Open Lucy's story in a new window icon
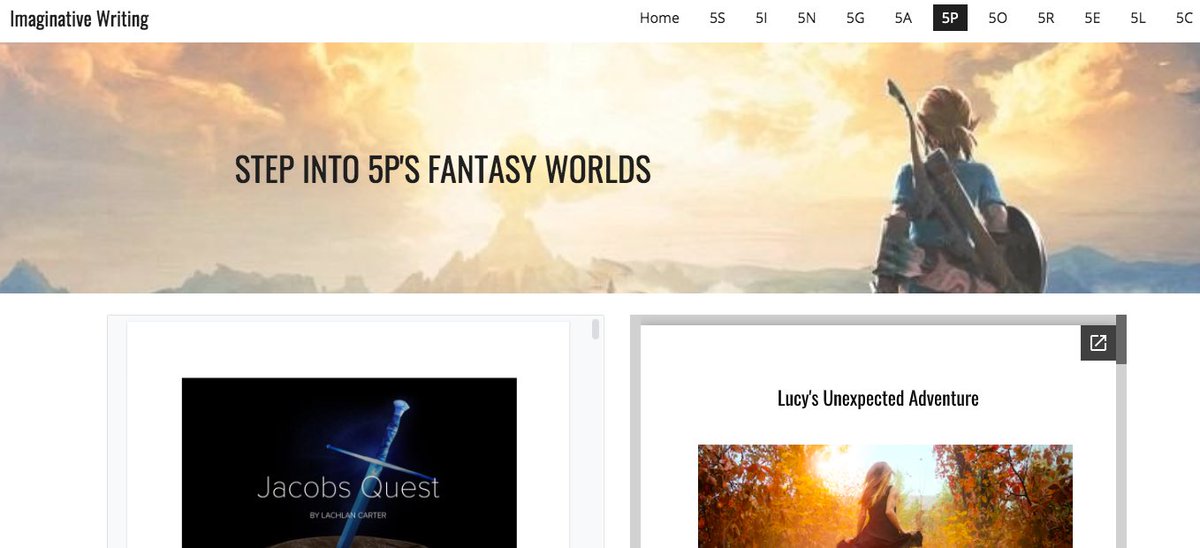This screenshot has width=1200, height=548. click(x=1098, y=343)
